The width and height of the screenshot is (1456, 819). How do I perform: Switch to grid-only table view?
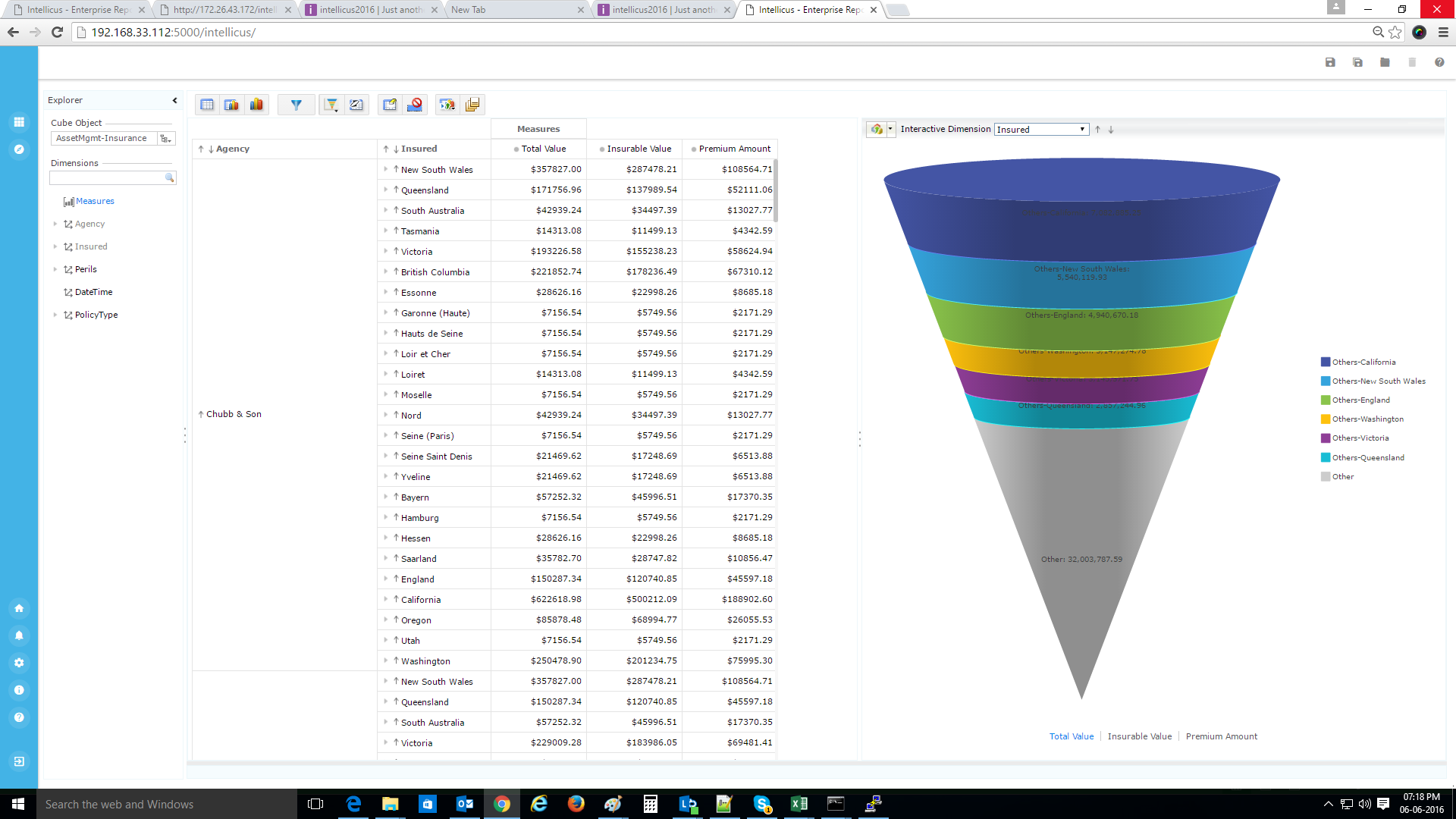click(207, 105)
